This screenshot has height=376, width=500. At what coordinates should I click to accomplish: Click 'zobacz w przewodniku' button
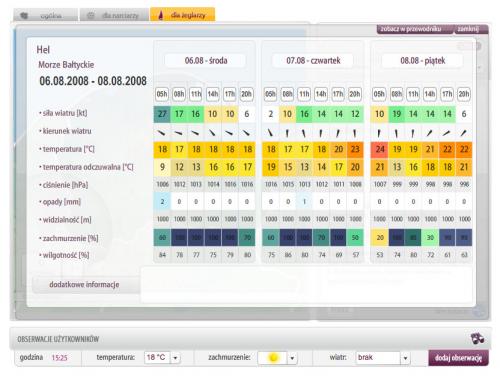(x=415, y=29)
